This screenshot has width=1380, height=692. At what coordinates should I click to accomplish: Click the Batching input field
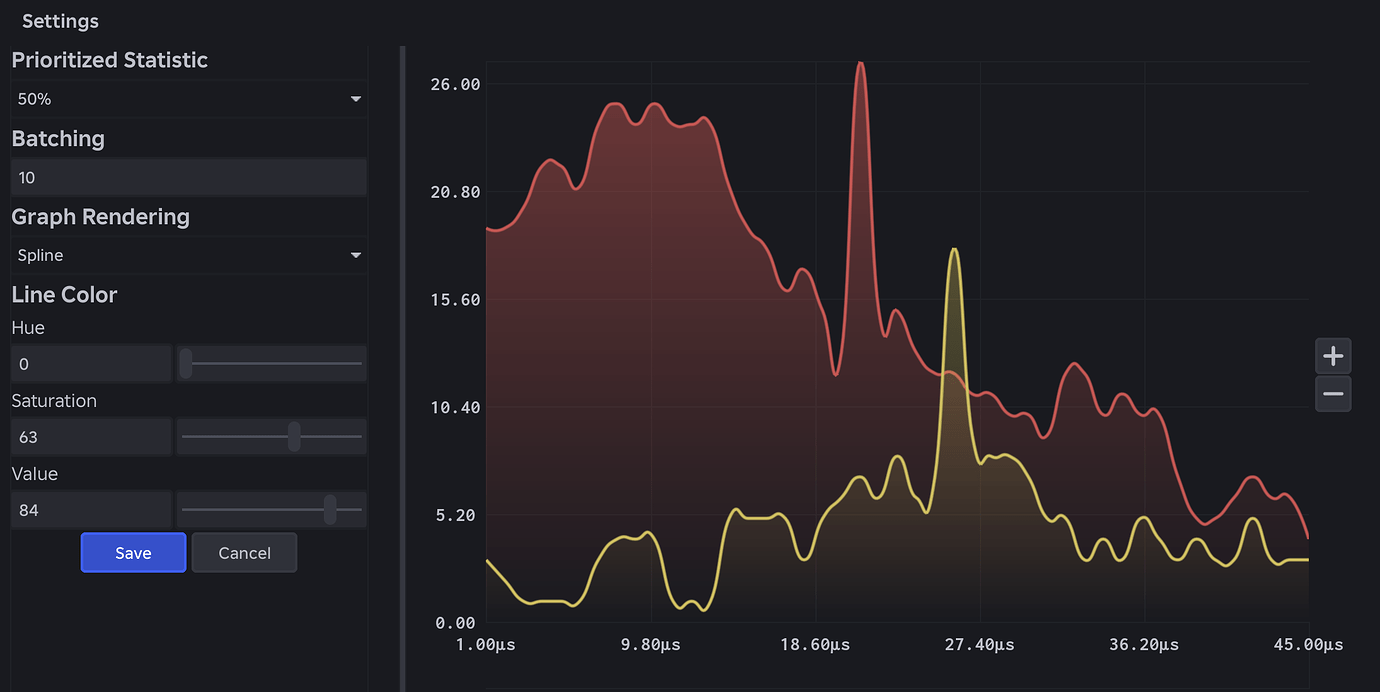click(189, 177)
